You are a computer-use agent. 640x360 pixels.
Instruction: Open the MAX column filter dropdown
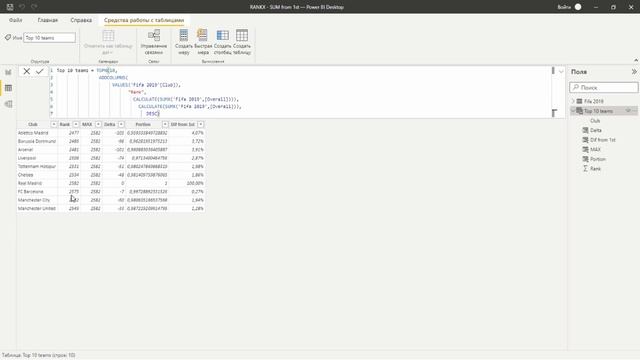click(98, 124)
